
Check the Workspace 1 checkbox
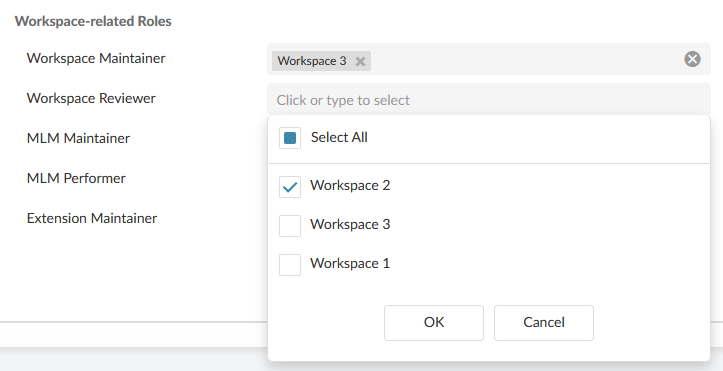[290, 265]
